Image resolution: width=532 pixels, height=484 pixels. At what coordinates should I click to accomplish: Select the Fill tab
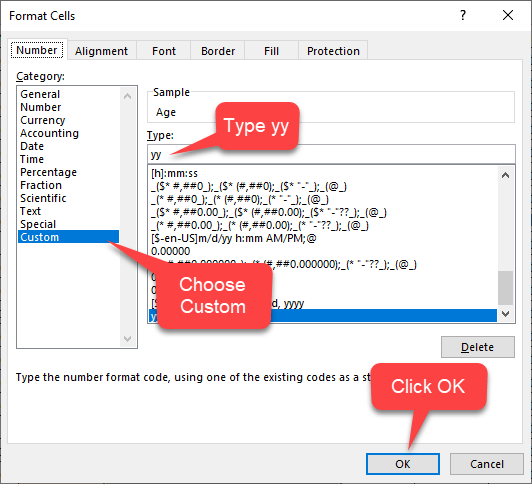click(271, 51)
